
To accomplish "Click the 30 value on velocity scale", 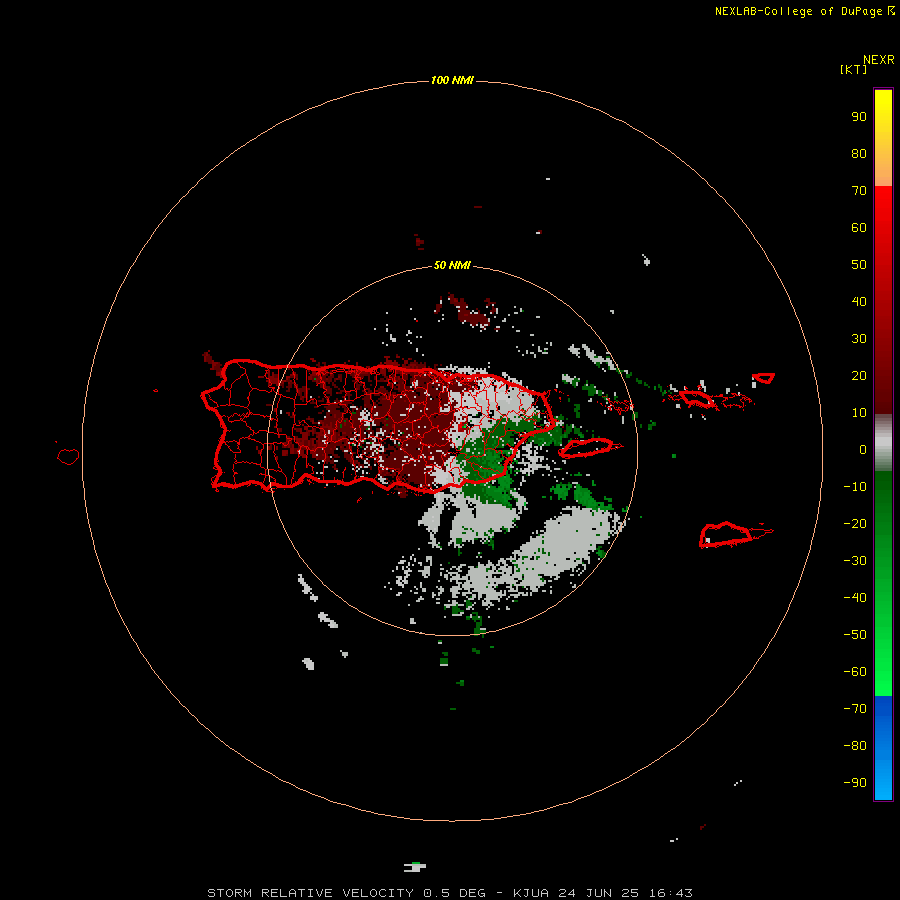I will pos(859,339).
